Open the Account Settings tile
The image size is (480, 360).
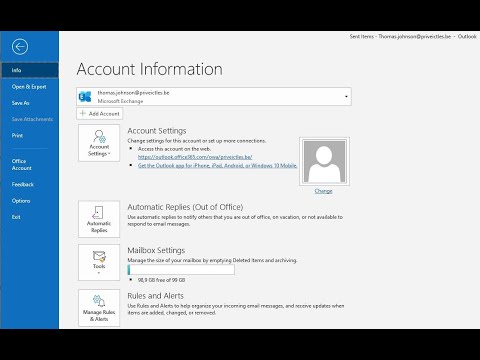99,143
